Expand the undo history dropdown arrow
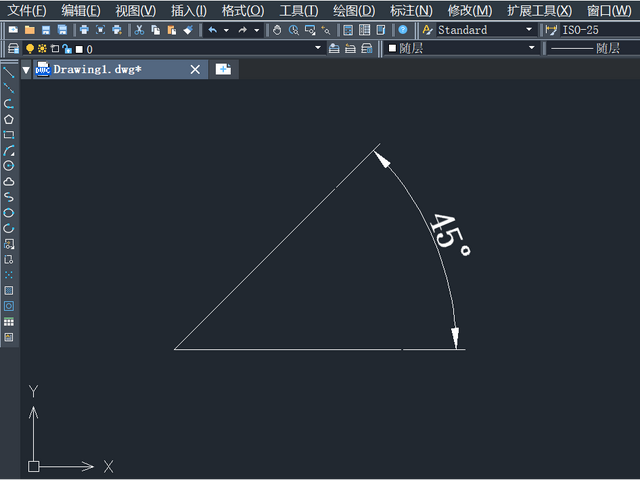The width and height of the screenshot is (640, 480). pos(226,30)
